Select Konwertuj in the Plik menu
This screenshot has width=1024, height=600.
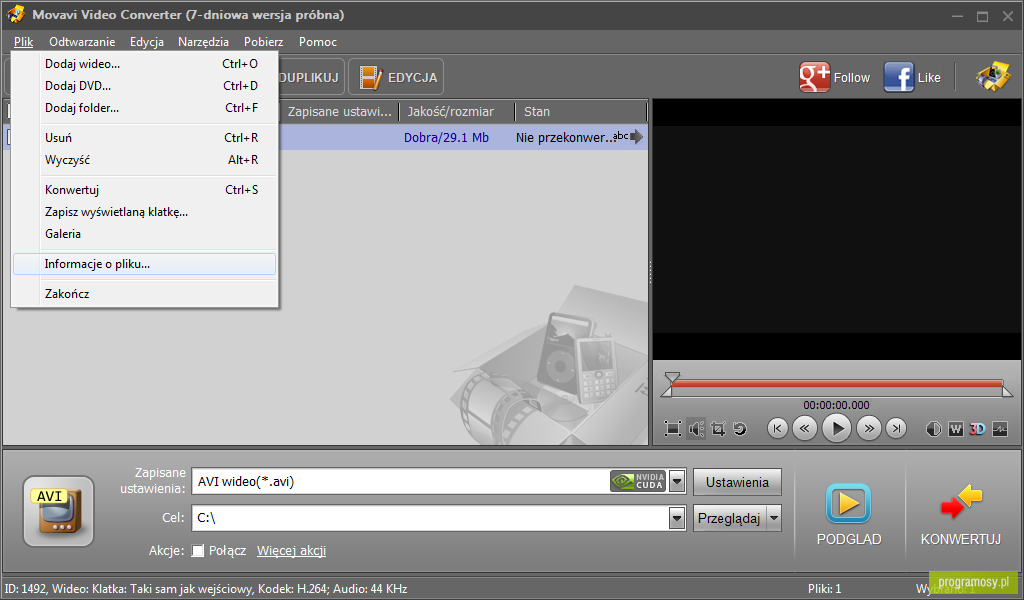[144, 190]
